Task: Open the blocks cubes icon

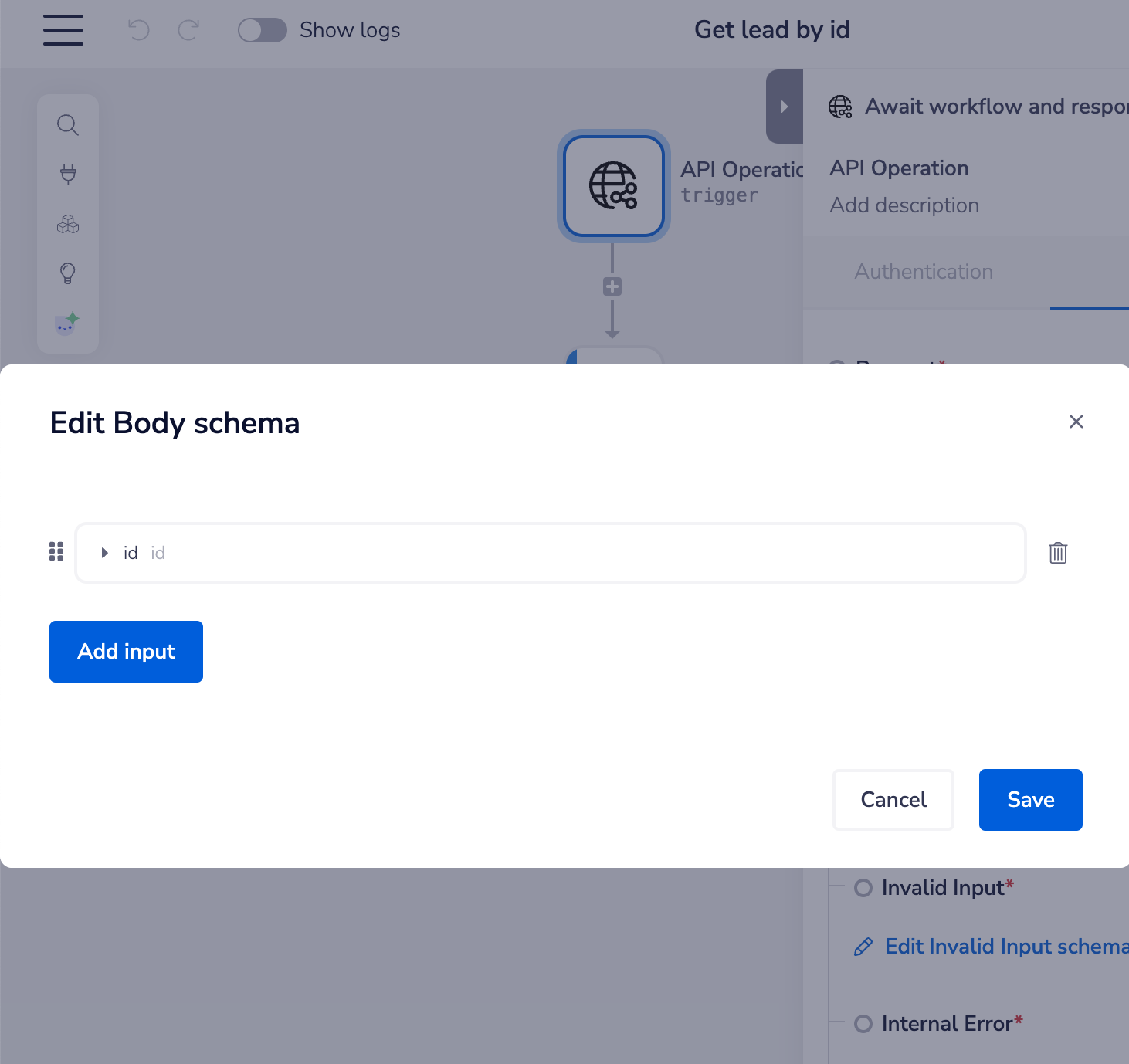Action: click(68, 224)
